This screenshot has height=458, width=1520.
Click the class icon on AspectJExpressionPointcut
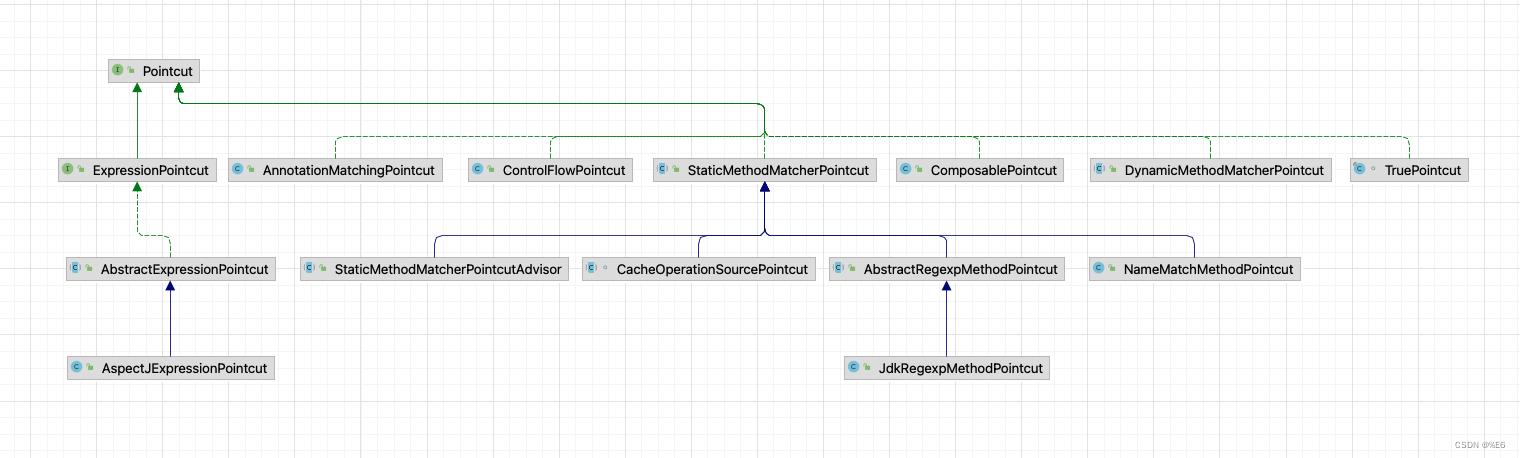pos(77,368)
